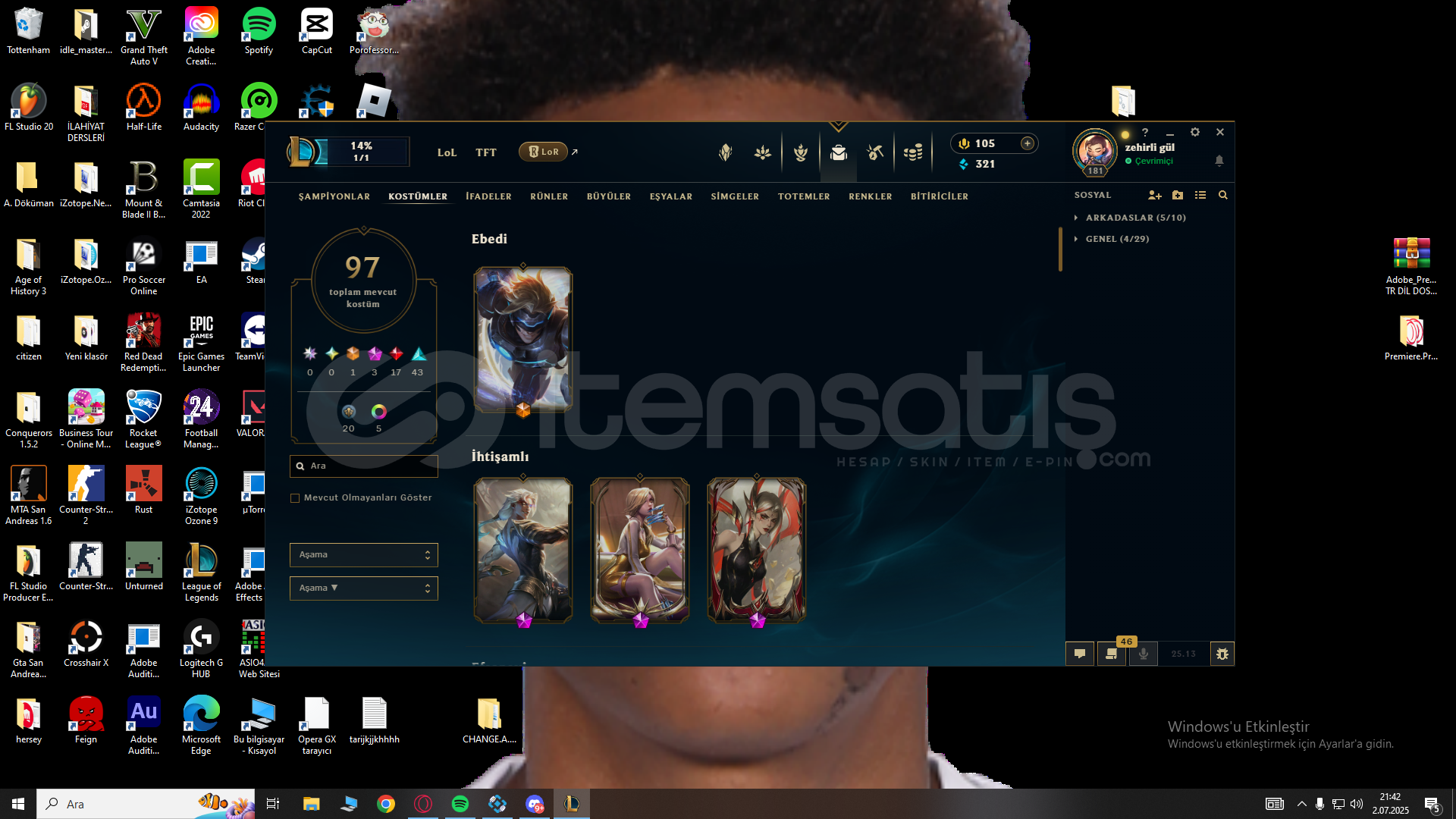Show hidden system tray icons chevron
The height and width of the screenshot is (819, 1456).
[x=1302, y=804]
